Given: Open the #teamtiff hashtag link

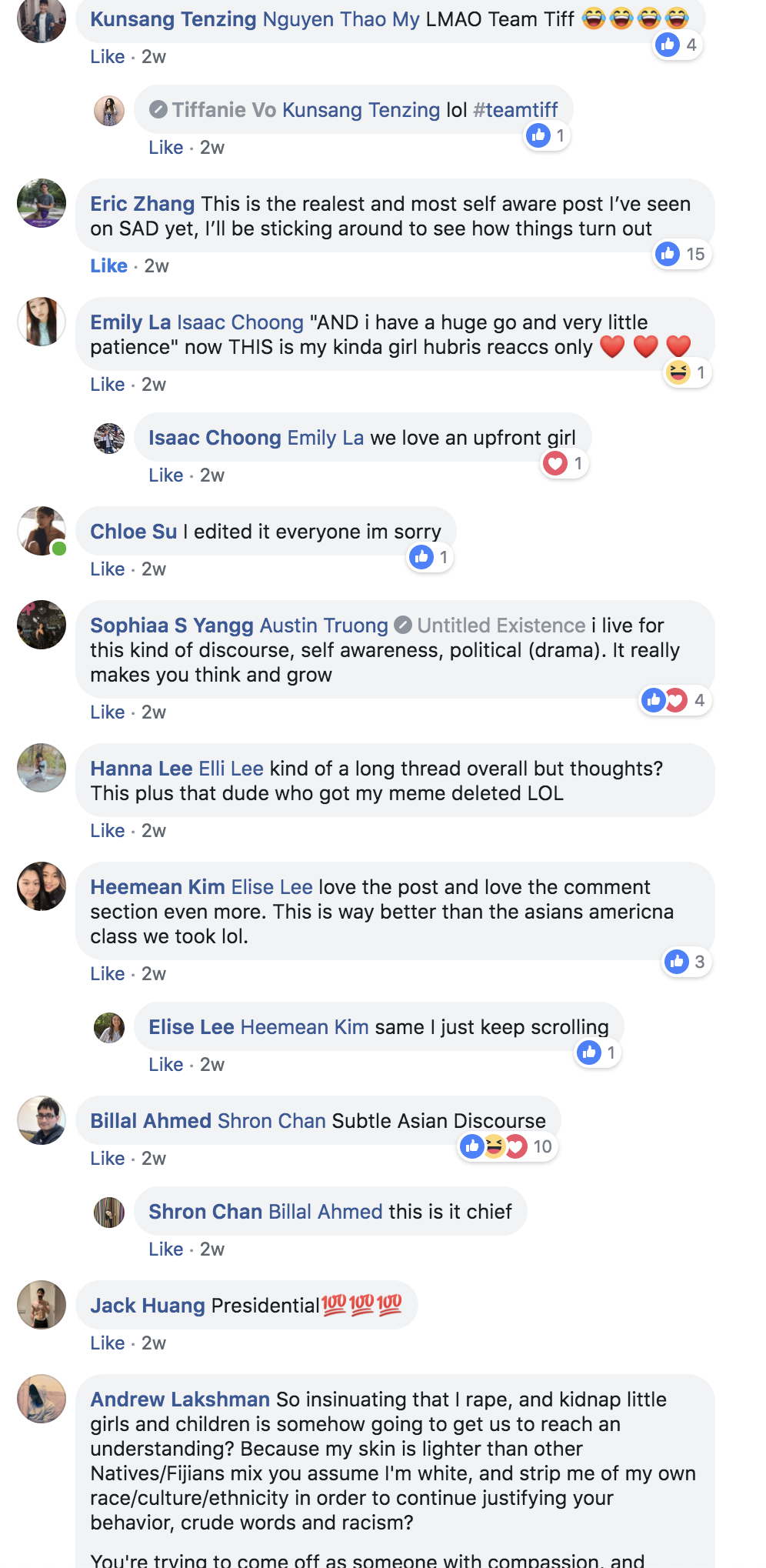Looking at the screenshot, I should pos(515,110).
